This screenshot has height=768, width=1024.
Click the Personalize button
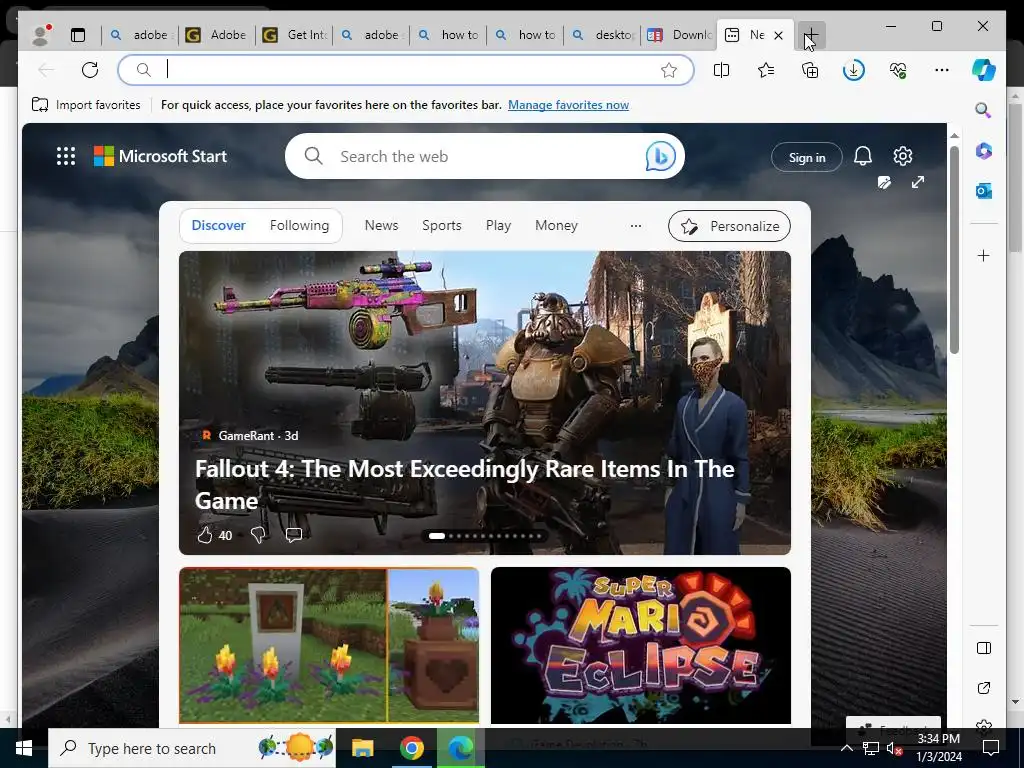[x=729, y=226]
